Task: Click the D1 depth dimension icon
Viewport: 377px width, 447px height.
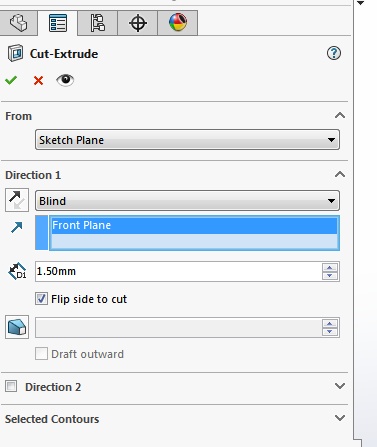Action: tap(17, 271)
